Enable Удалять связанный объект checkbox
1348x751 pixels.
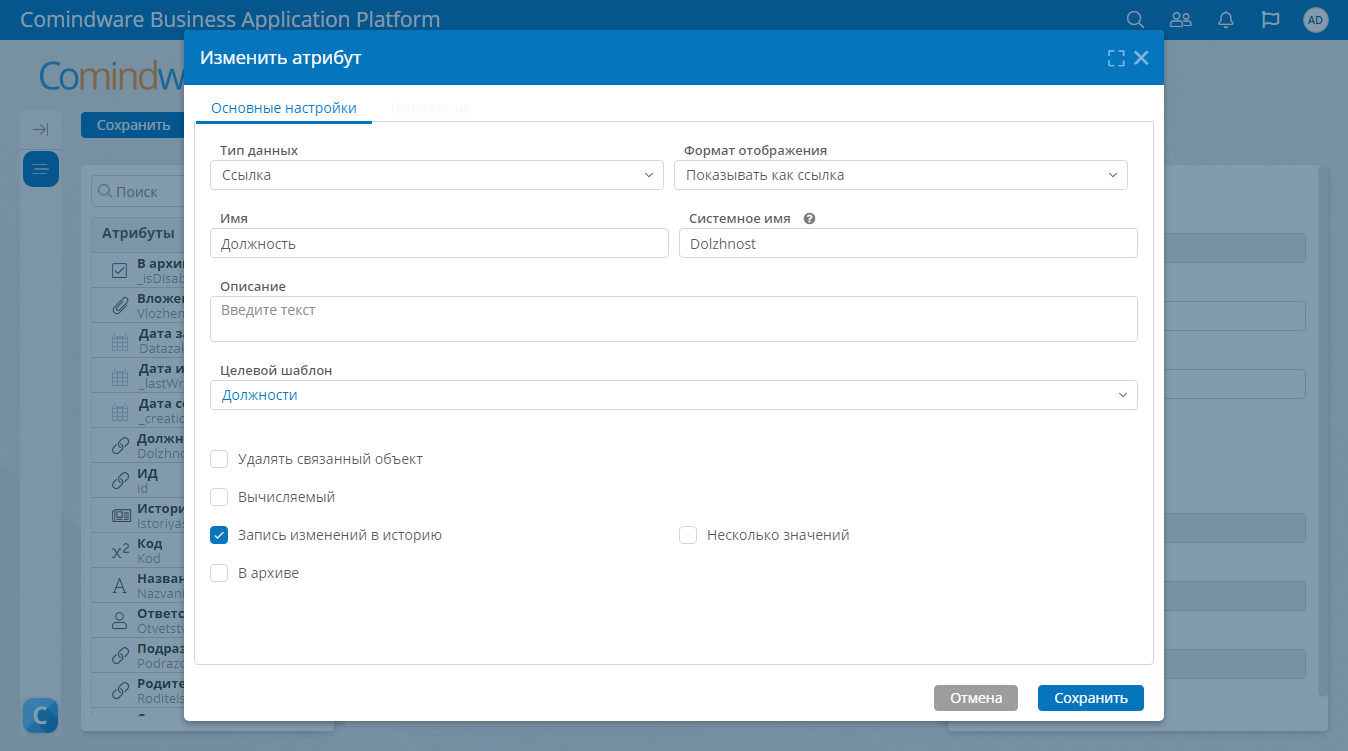coord(219,459)
